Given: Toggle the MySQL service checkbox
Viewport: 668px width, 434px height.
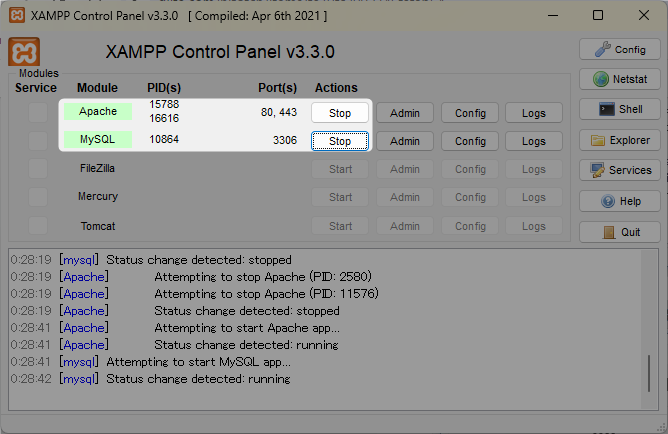Looking at the screenshot, I should coord(38,141).
